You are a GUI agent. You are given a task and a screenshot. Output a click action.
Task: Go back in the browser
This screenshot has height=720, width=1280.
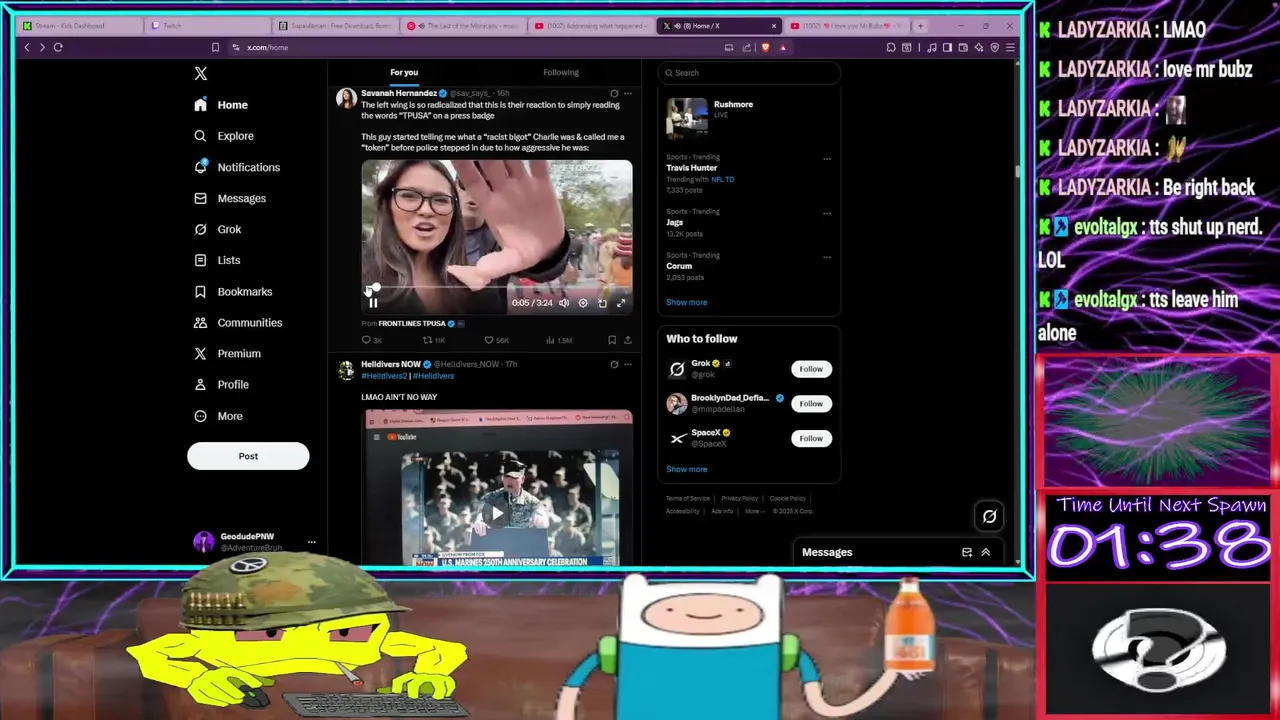click(x=27, y=47)
